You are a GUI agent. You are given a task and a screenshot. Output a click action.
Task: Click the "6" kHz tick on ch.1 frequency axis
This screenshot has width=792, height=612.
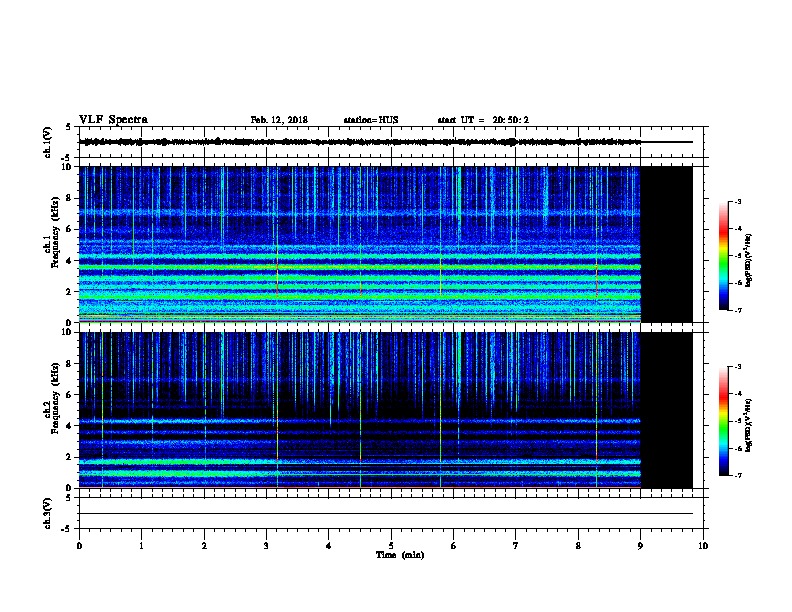tap(69, 229)
